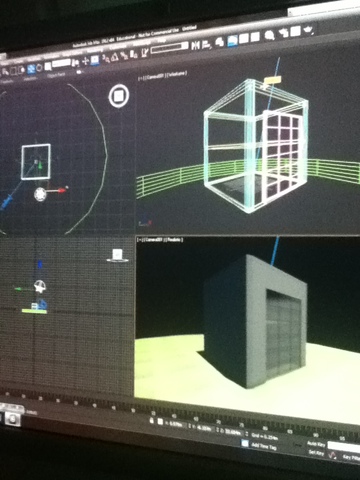The image size is (360, 480).
Task: Open the key selection dropdown beside Auto Key
Action: 344,447
